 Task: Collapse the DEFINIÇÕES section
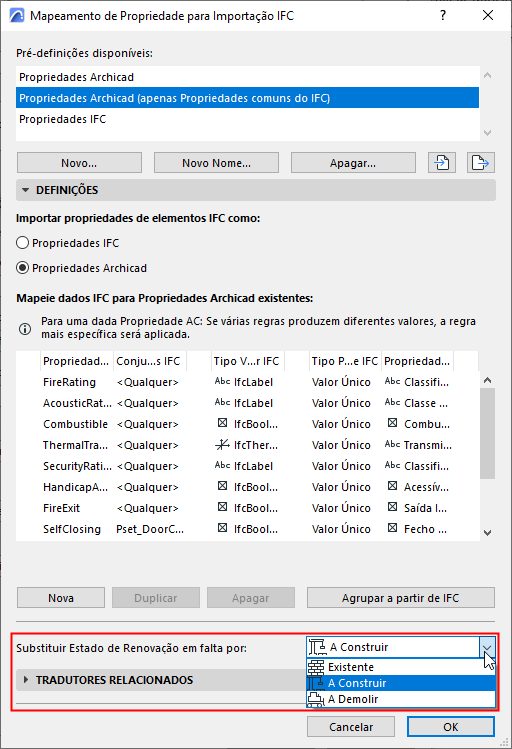tap(25, 190)
